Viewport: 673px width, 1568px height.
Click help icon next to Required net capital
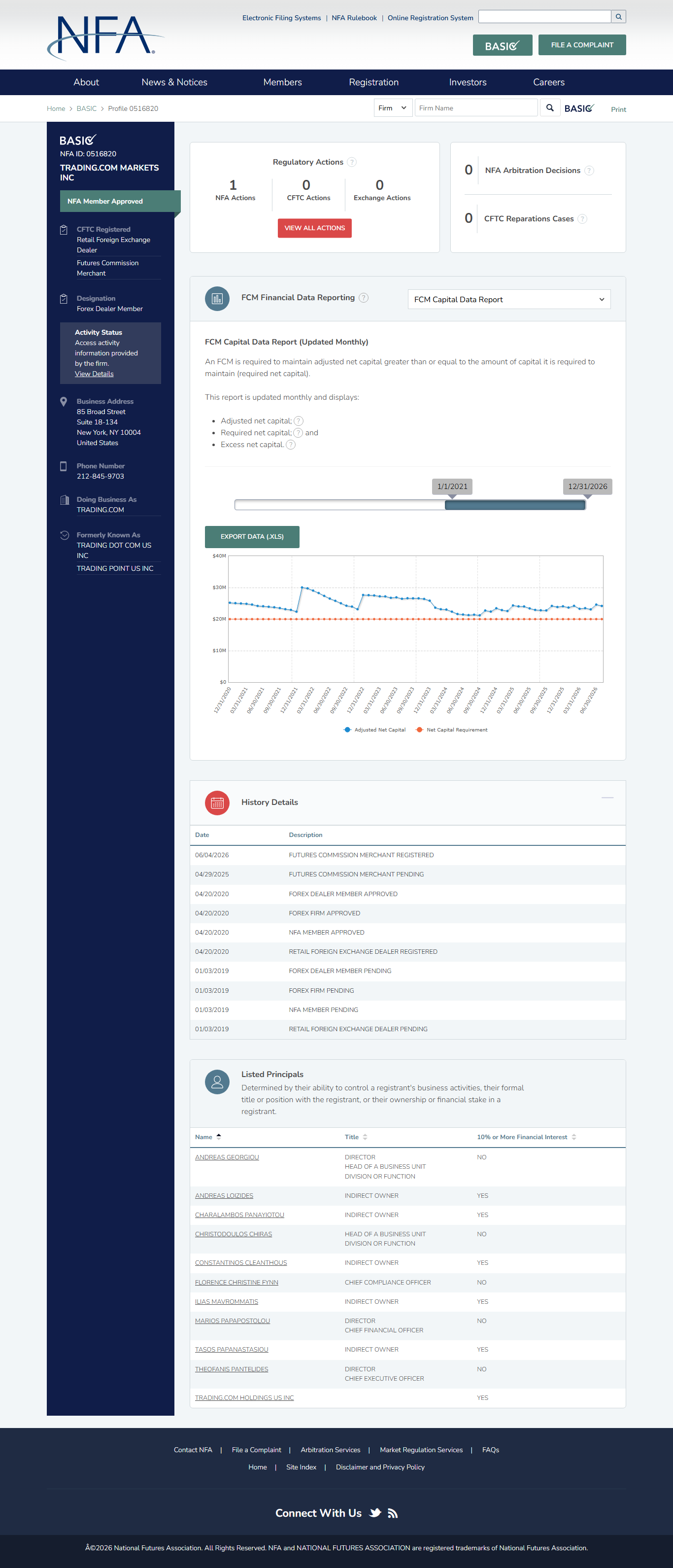(298, 433)
